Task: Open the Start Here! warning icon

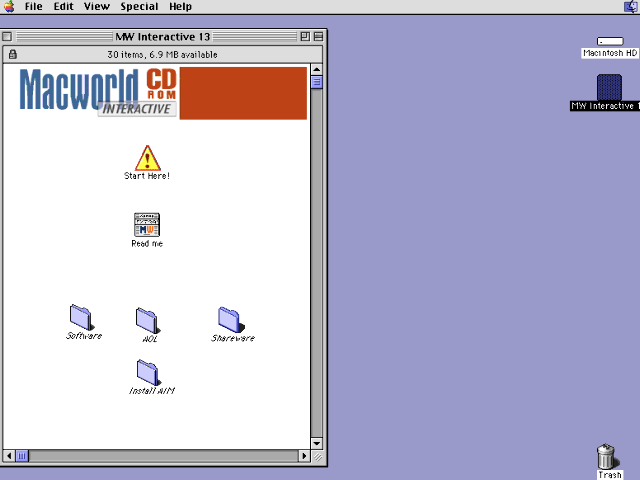Action: pos(147,158)
